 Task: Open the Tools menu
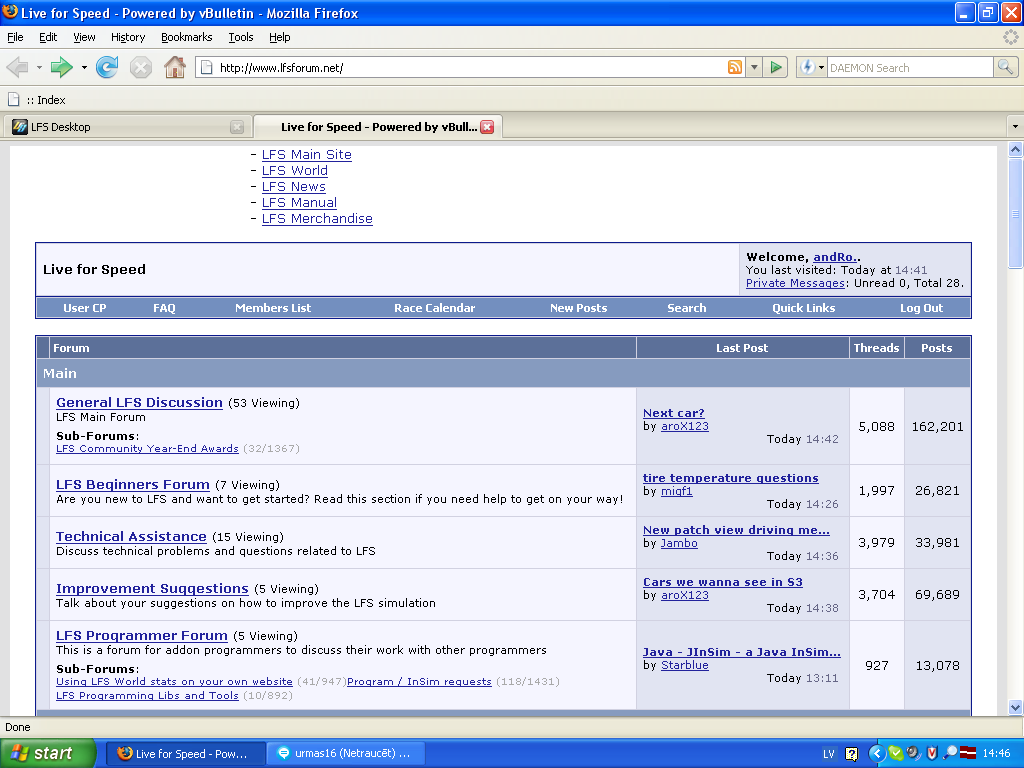(241, 37)
